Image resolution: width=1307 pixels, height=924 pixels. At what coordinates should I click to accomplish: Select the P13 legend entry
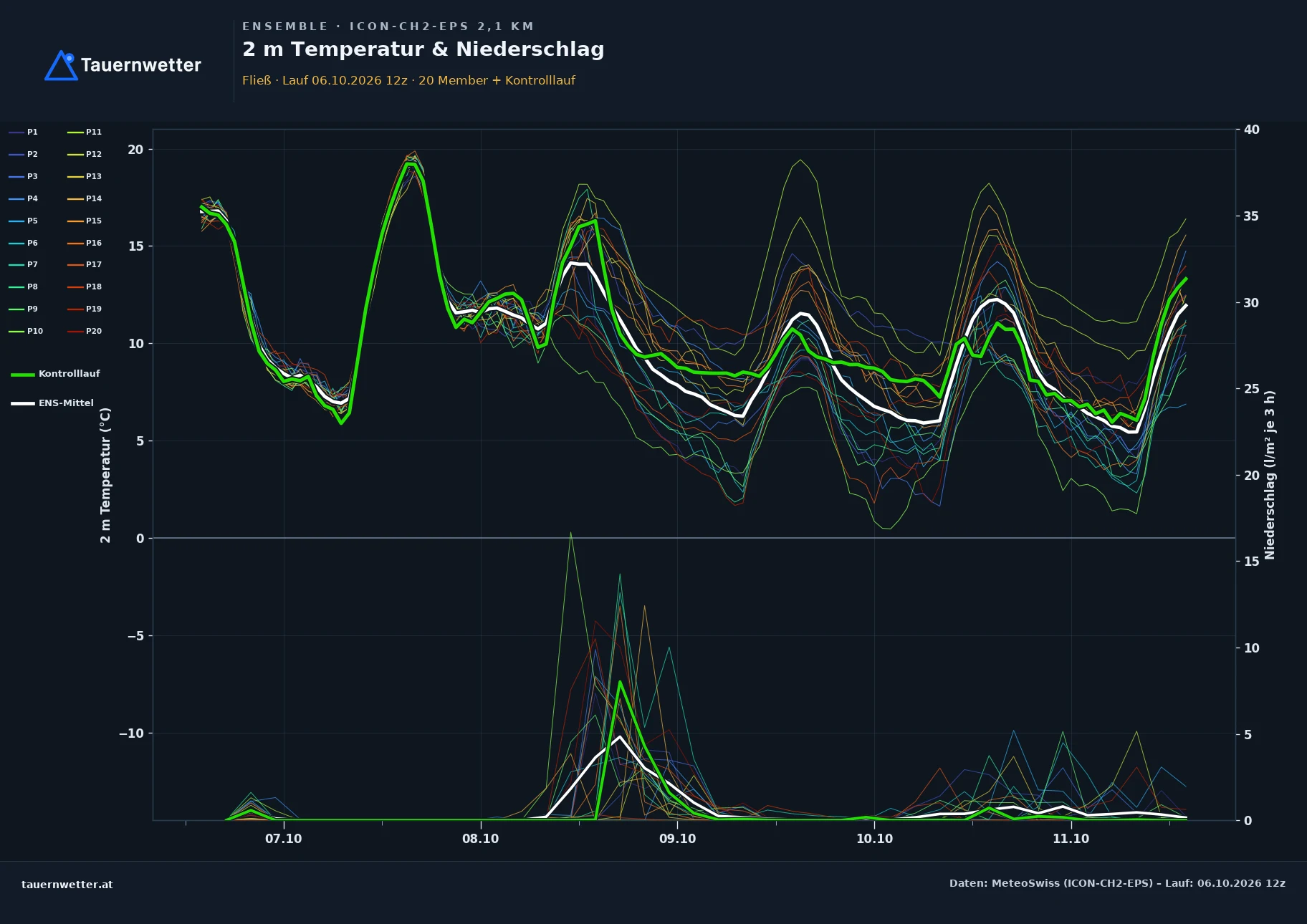(x=85, y=176)
